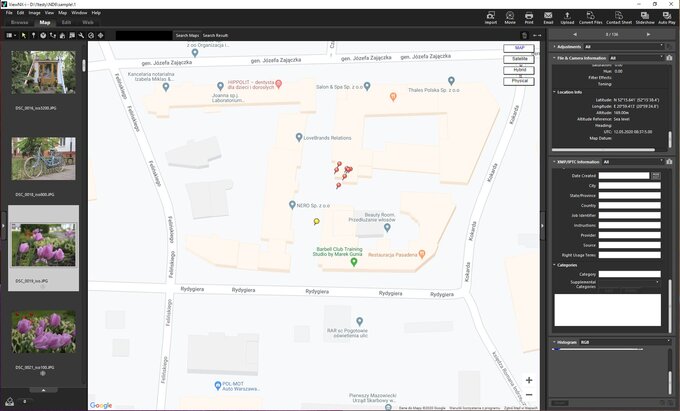Go to next image arrow
The height and width of the screenshot is (411, 680).
[648, 34]
